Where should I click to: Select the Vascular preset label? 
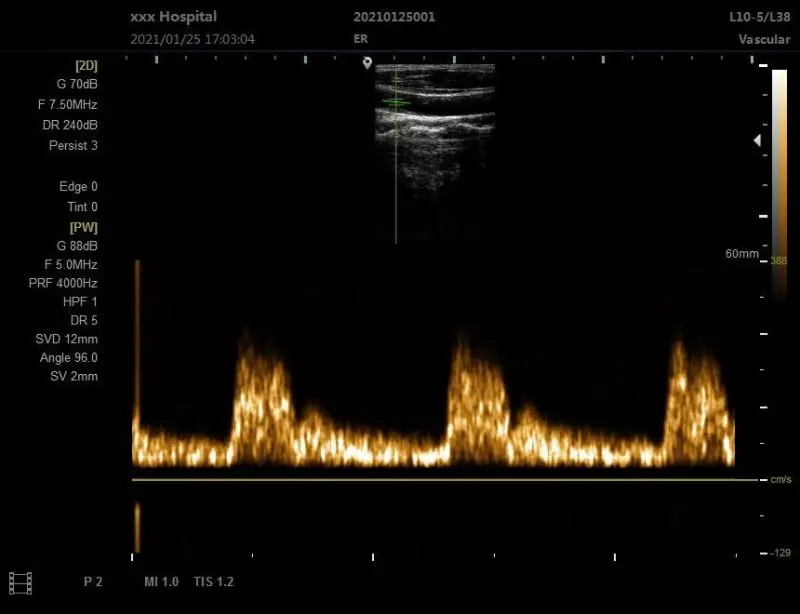[763, 39]
